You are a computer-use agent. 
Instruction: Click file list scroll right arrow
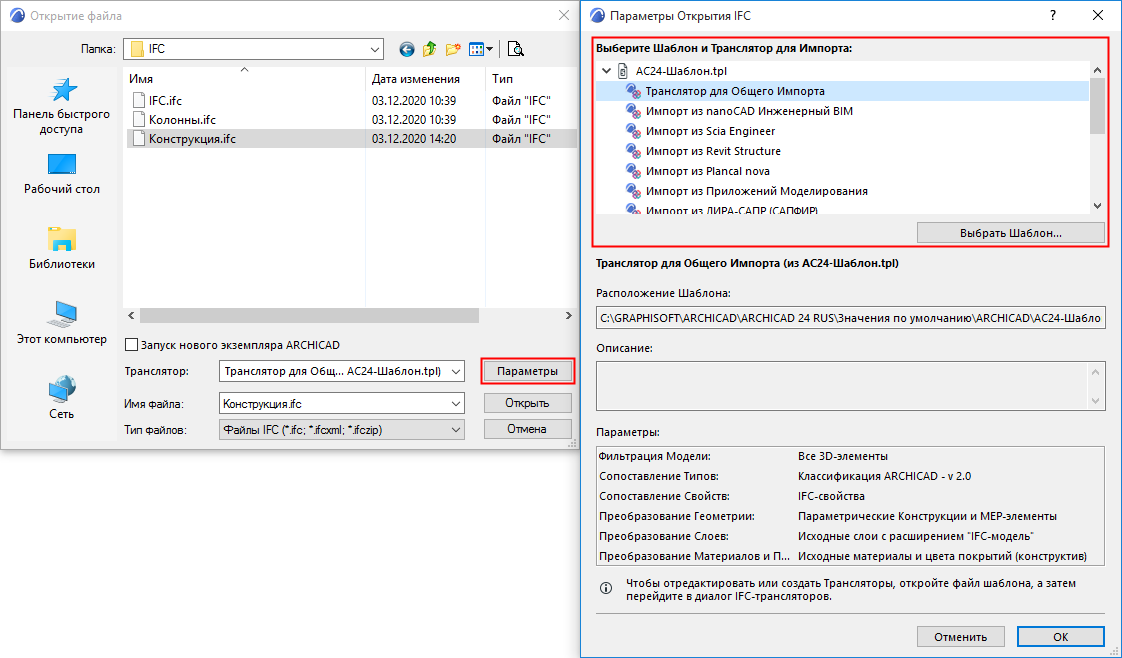(x=569, y=315)
